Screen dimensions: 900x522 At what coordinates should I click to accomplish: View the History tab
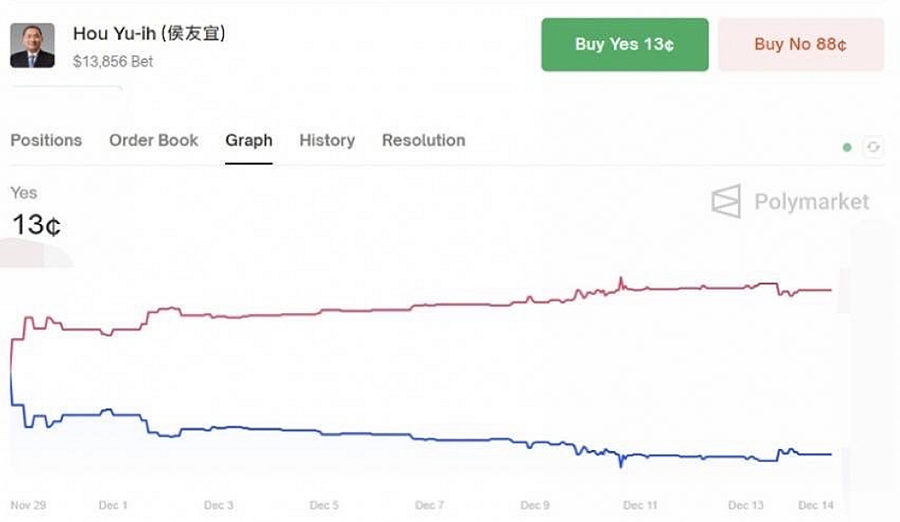tap(327, 140)
